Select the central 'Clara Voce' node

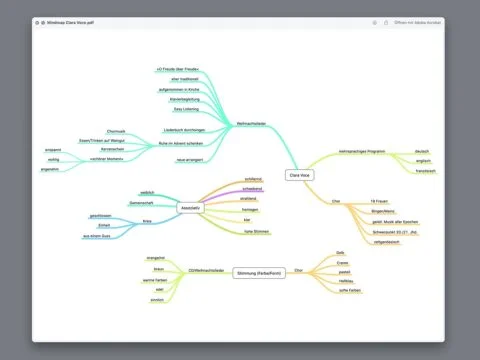[299, 175]
